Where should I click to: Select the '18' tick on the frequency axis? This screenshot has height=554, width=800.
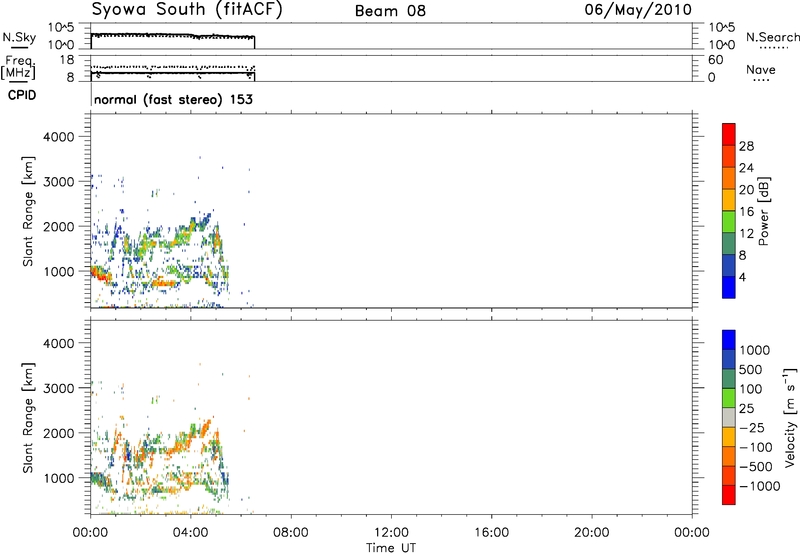point(67,60)
